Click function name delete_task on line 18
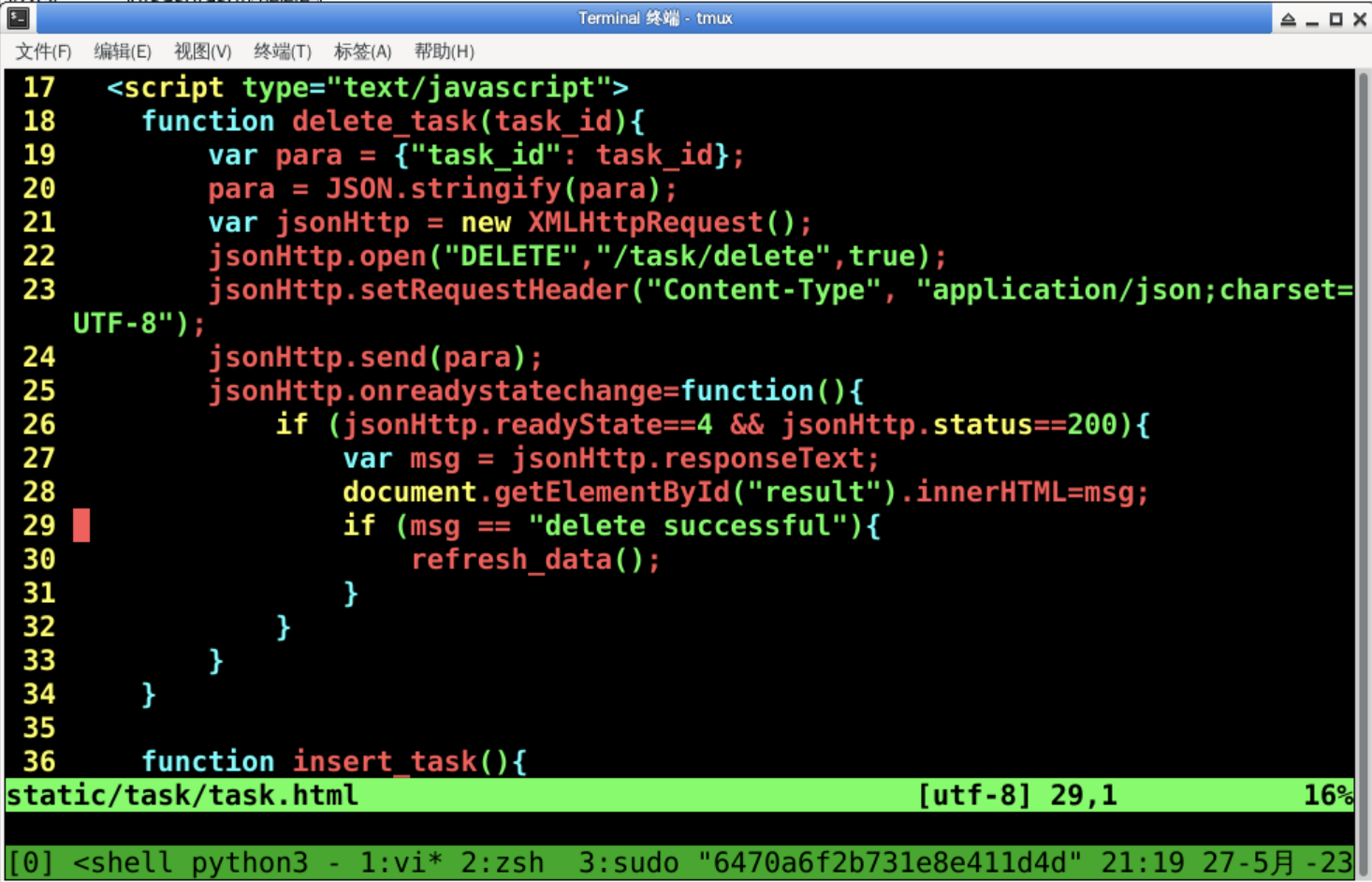The width and height of the screenshot is (1372, 882). coord(385,121)
